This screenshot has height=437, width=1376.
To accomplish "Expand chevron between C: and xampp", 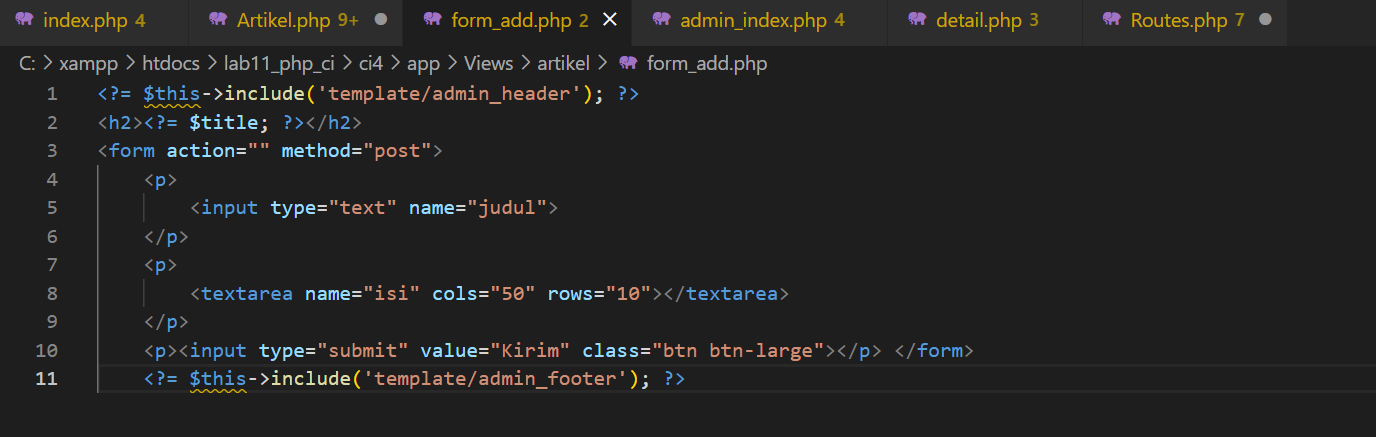I will click(48, 63).
